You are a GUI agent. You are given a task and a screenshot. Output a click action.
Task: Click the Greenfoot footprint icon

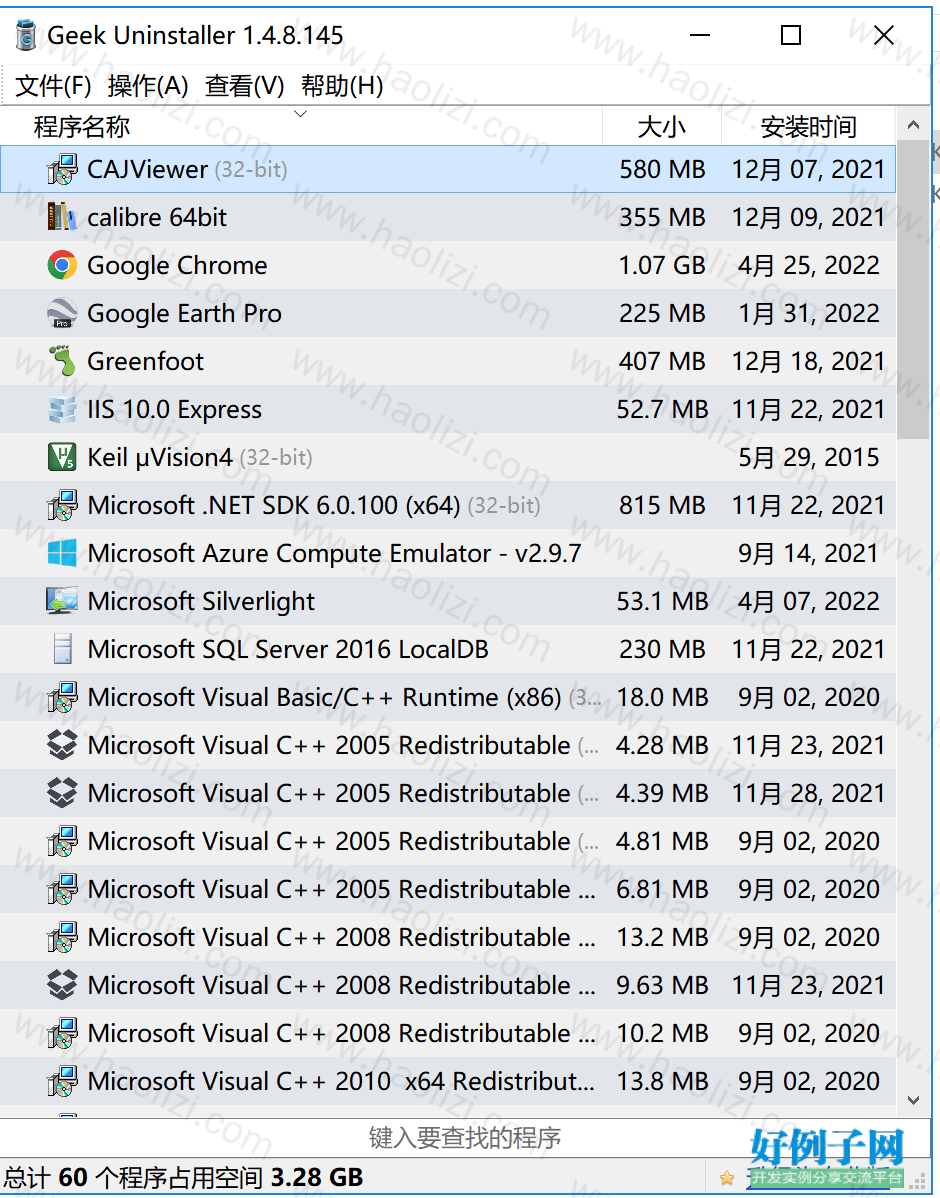tap(62, 361)
